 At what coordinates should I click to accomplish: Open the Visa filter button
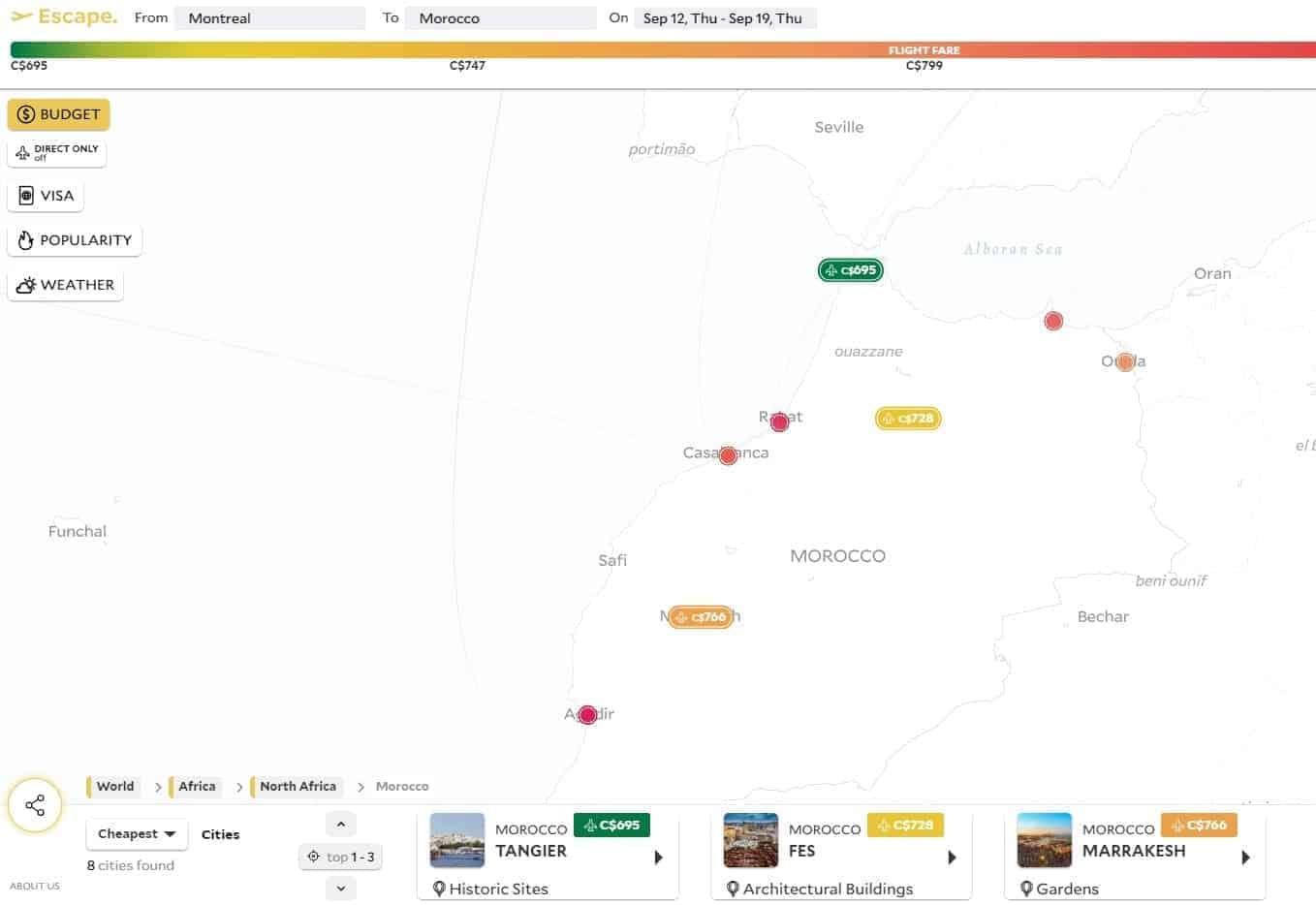point(46,196)
